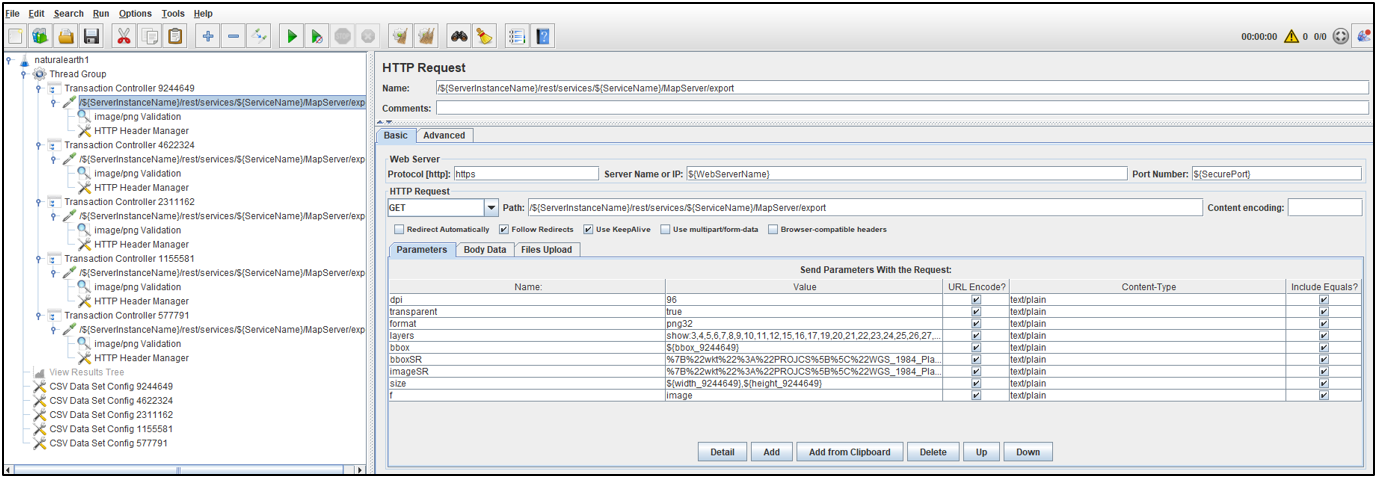Click the Add from Clipboard button

click(849, 452)
